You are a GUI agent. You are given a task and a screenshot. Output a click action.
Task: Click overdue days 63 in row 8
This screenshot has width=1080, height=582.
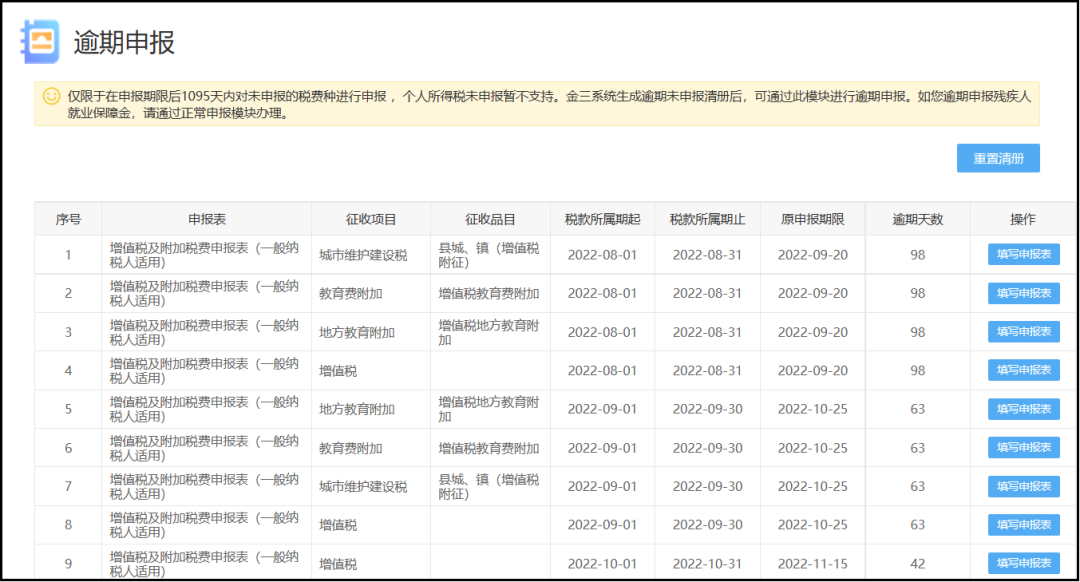coord(917,525)
